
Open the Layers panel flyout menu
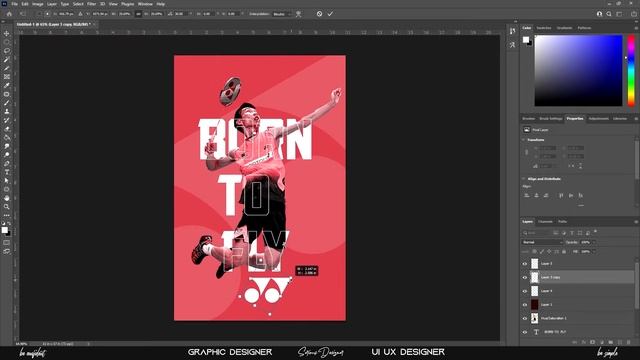click(x=636, y=222)
